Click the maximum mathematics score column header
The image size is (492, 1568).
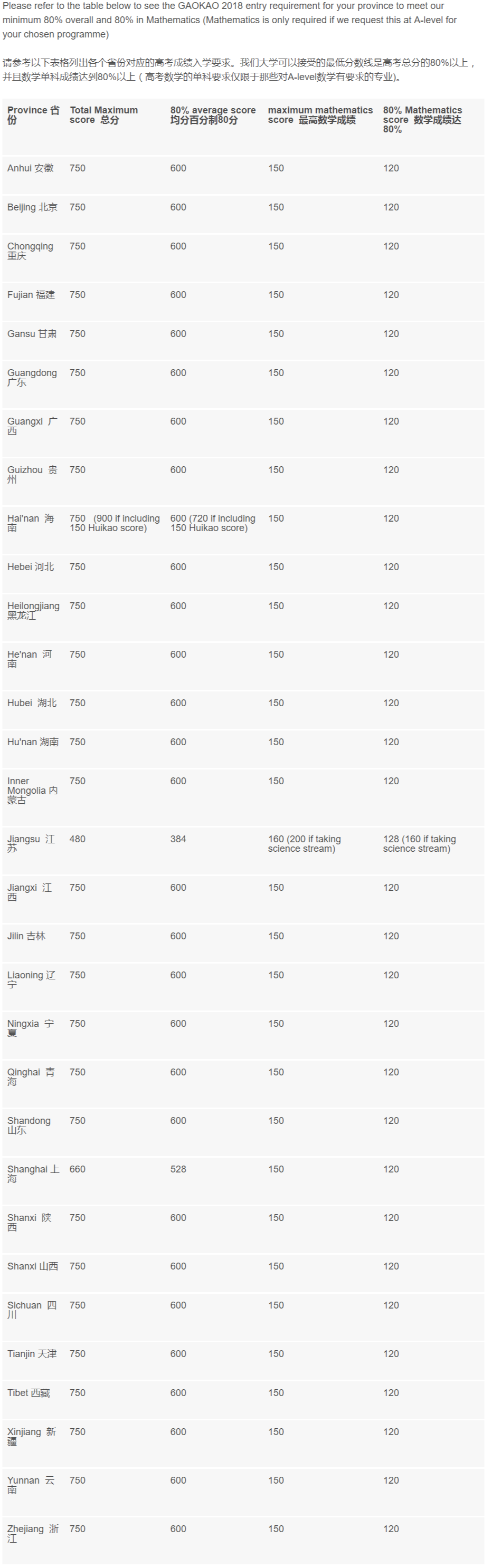coord(320,115)
